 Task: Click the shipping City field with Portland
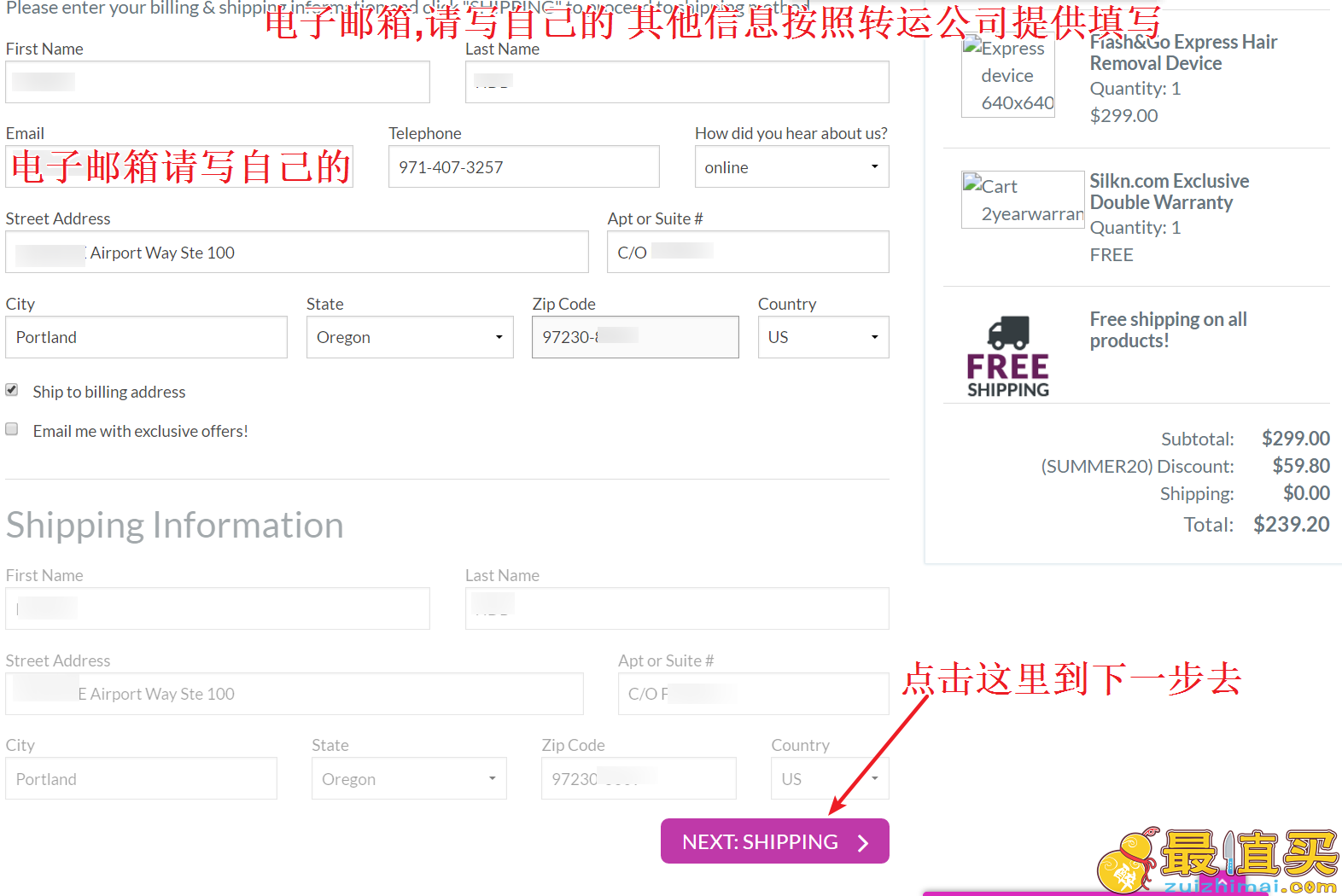tap(141, 778)
